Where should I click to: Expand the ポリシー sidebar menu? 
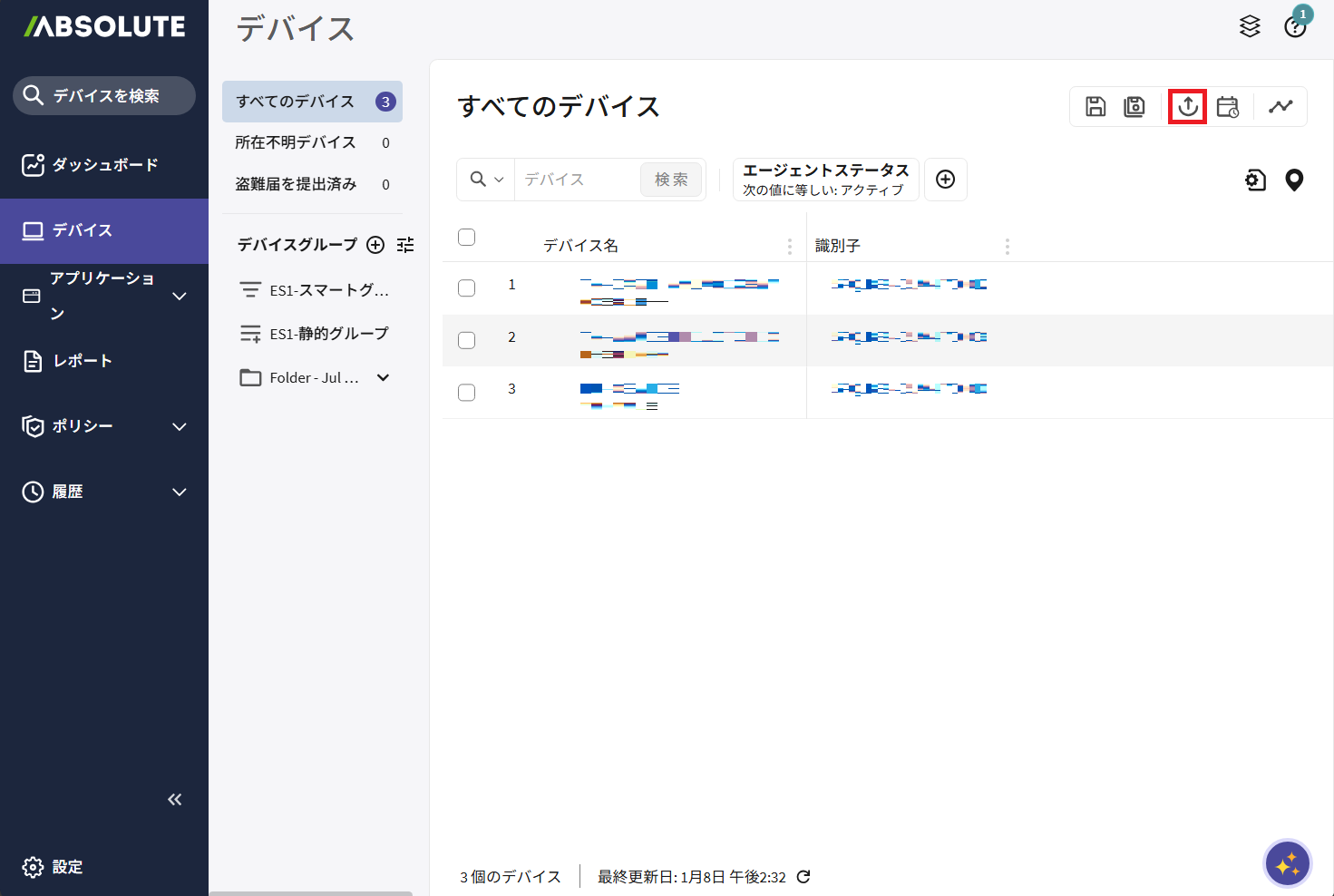180,426
